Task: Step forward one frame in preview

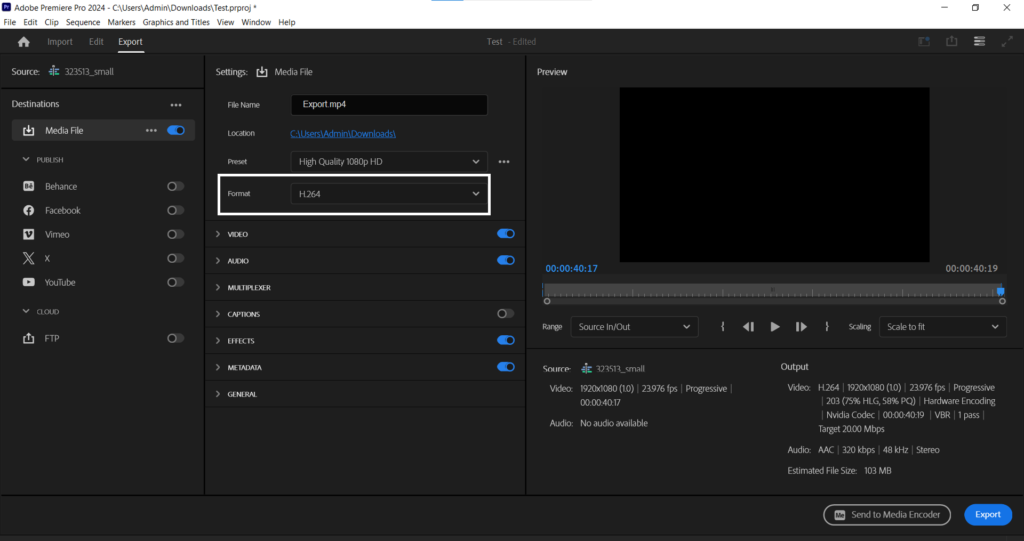Action: tap(801, 327)
